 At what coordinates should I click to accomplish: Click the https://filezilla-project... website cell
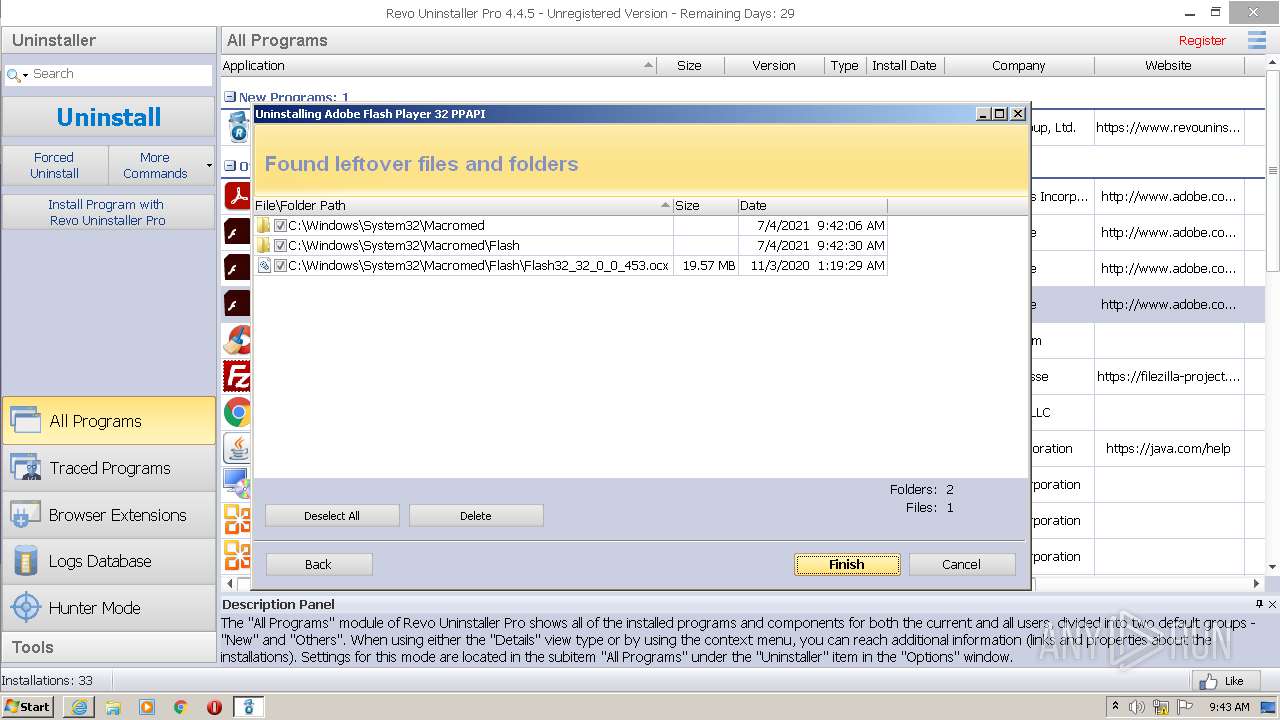[1168, 377]
